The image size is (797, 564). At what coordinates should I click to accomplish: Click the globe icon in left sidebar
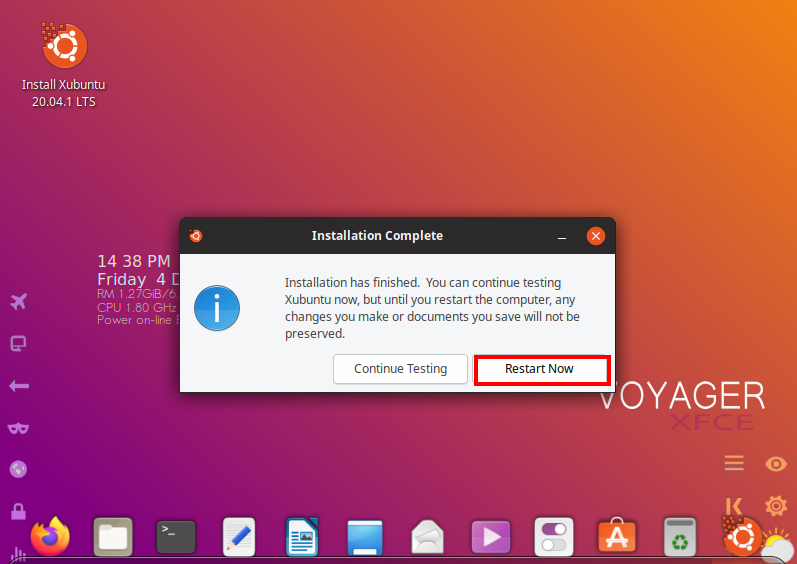(18, 469)
